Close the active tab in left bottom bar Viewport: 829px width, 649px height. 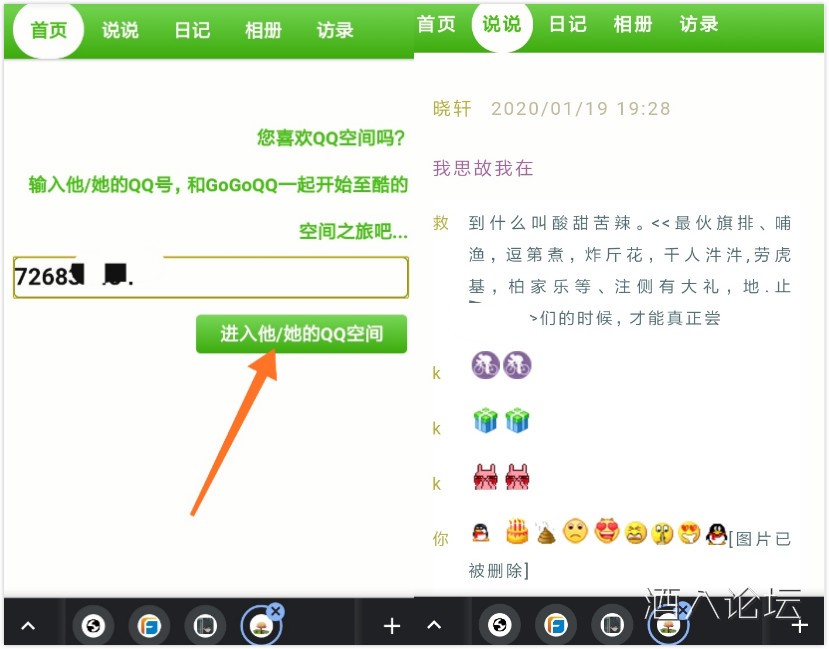276,611
